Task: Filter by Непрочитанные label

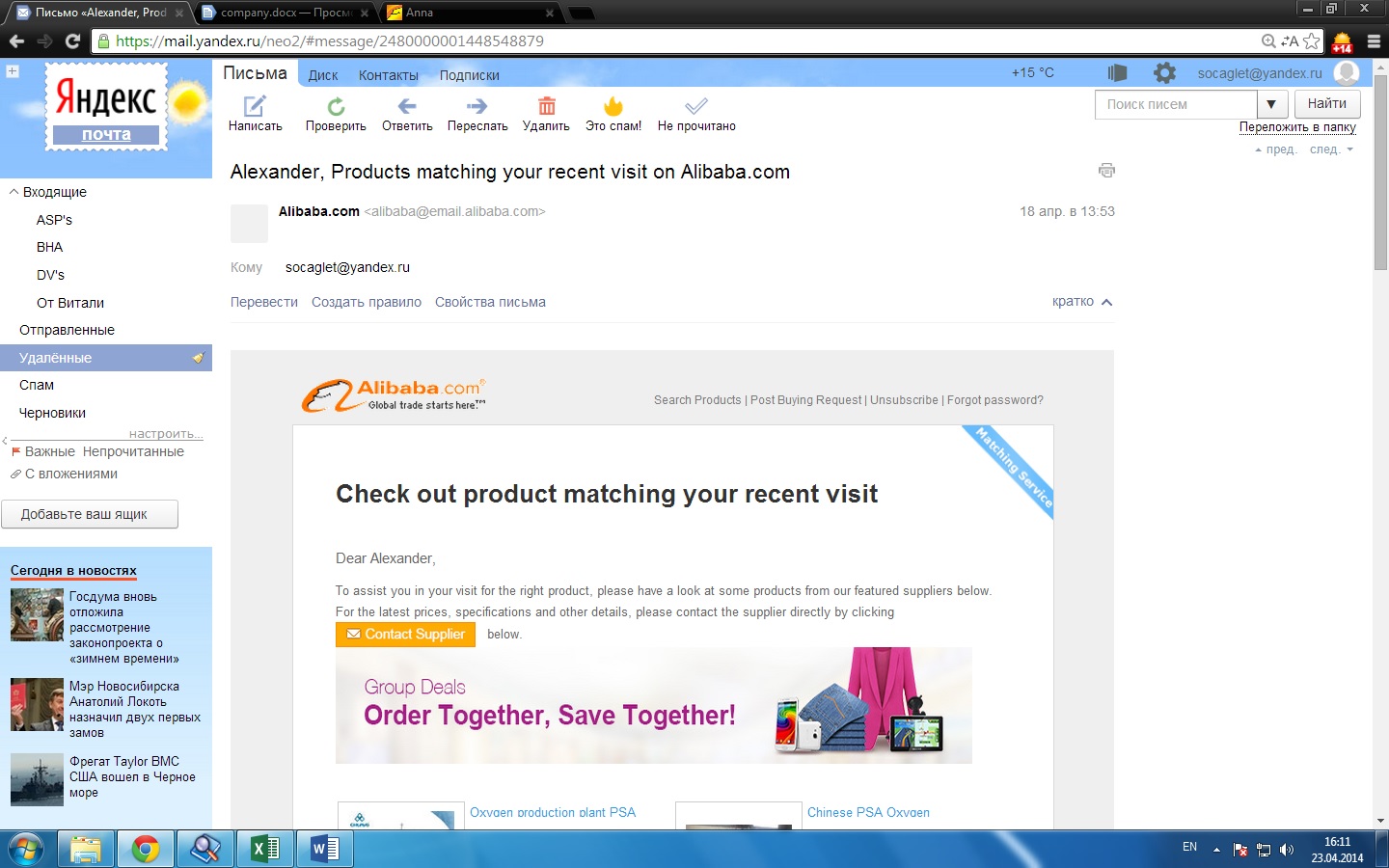Action: point(133,451)
